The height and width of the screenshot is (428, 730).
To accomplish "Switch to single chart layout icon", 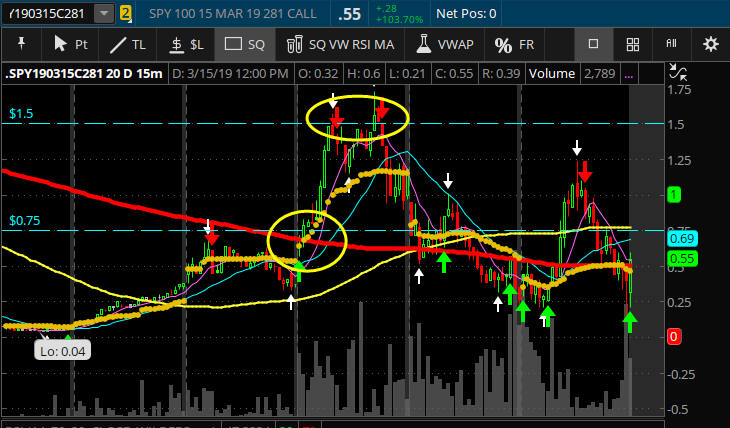I will tap(593, 44).
